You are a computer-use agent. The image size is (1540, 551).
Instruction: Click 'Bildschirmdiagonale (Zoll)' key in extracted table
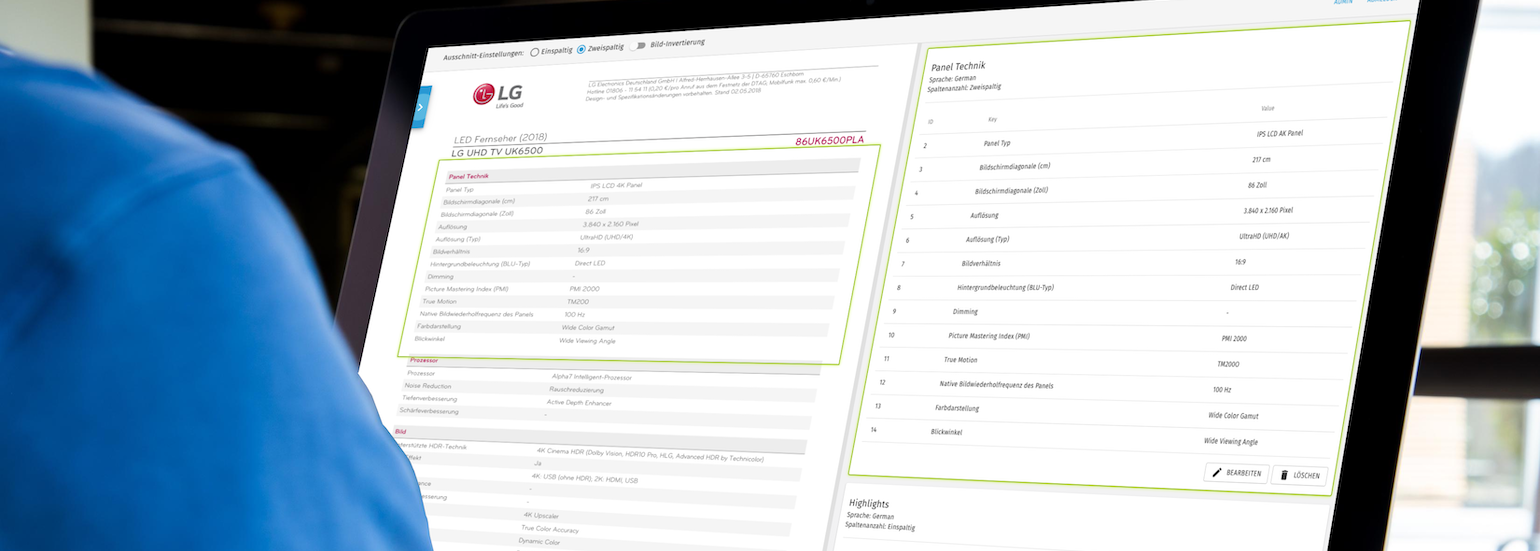[x=1010, y=192]
